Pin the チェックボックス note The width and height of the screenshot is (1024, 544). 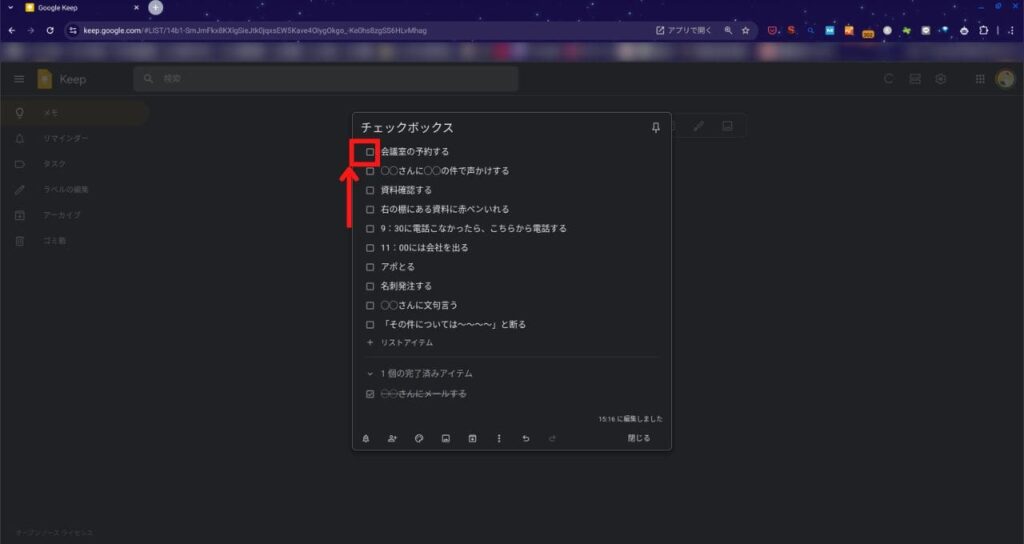pyautogui.click(x=656, y=128)
